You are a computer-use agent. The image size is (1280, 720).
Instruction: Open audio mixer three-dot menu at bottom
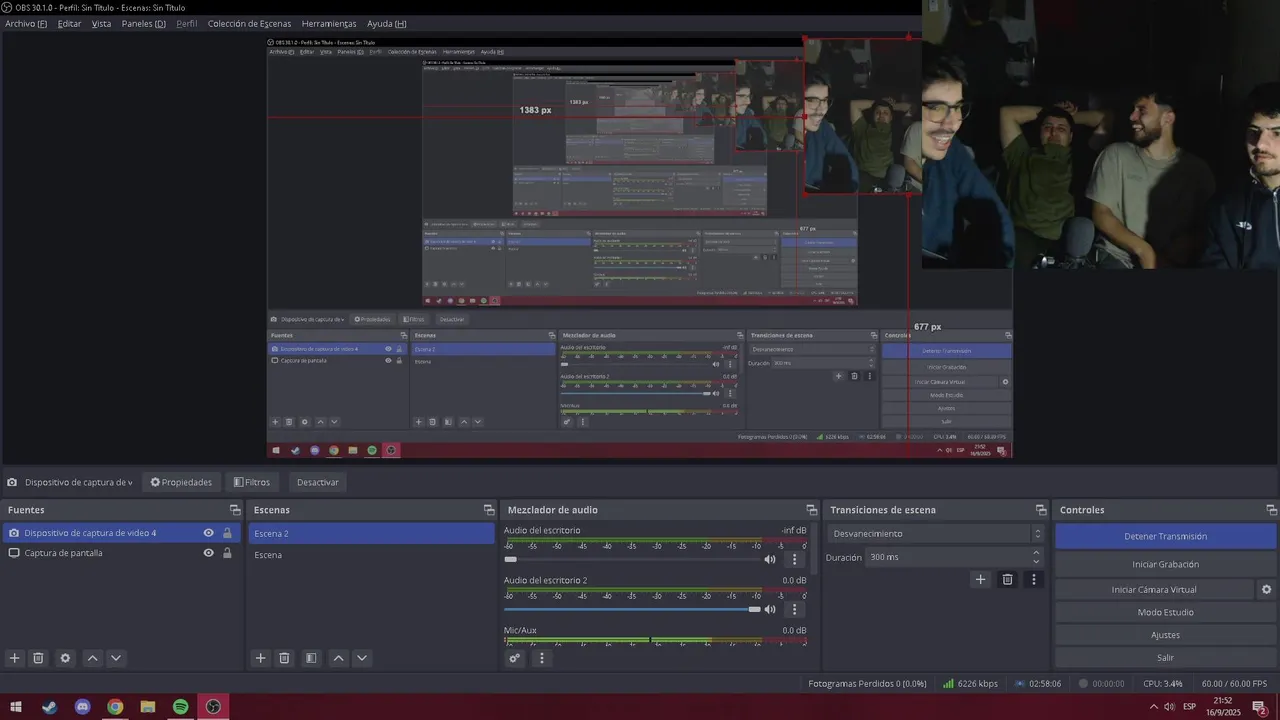coord(542,658)
